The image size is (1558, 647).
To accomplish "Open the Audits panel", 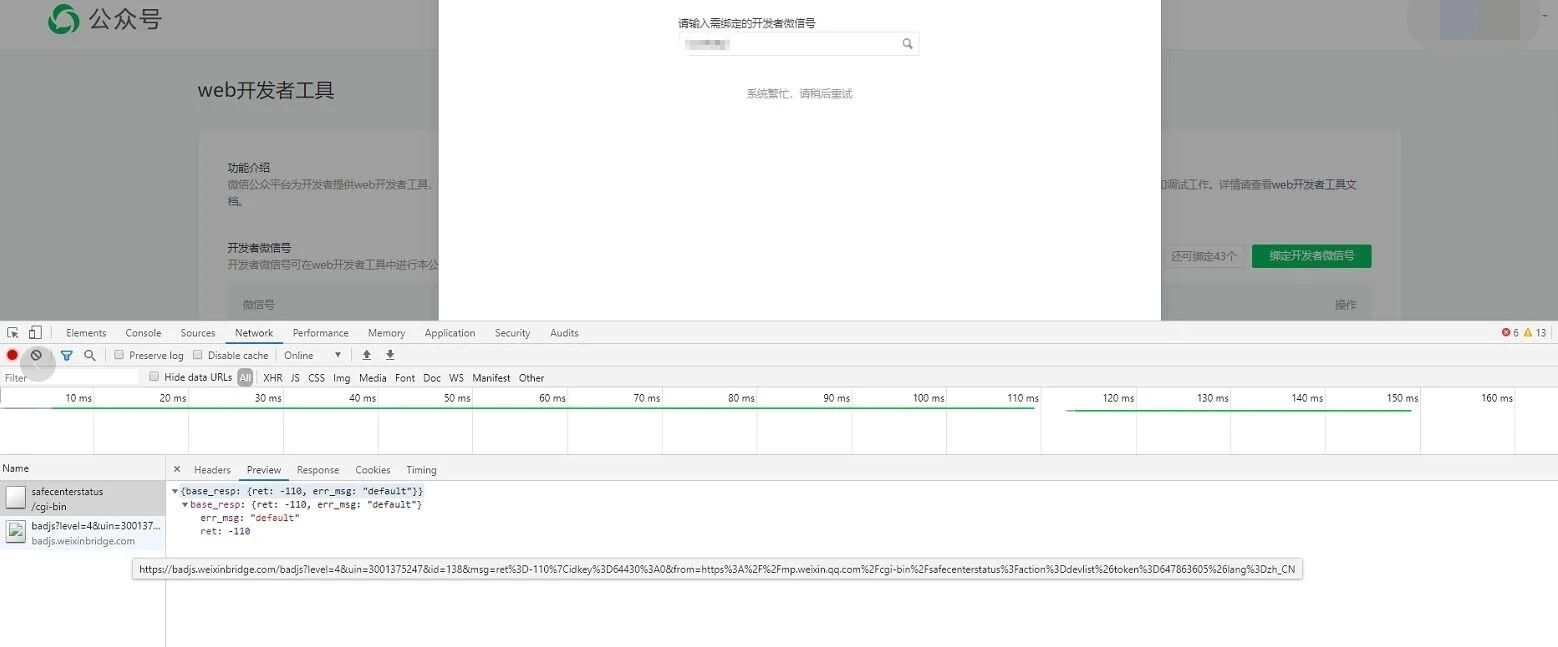I will (564, 333).
